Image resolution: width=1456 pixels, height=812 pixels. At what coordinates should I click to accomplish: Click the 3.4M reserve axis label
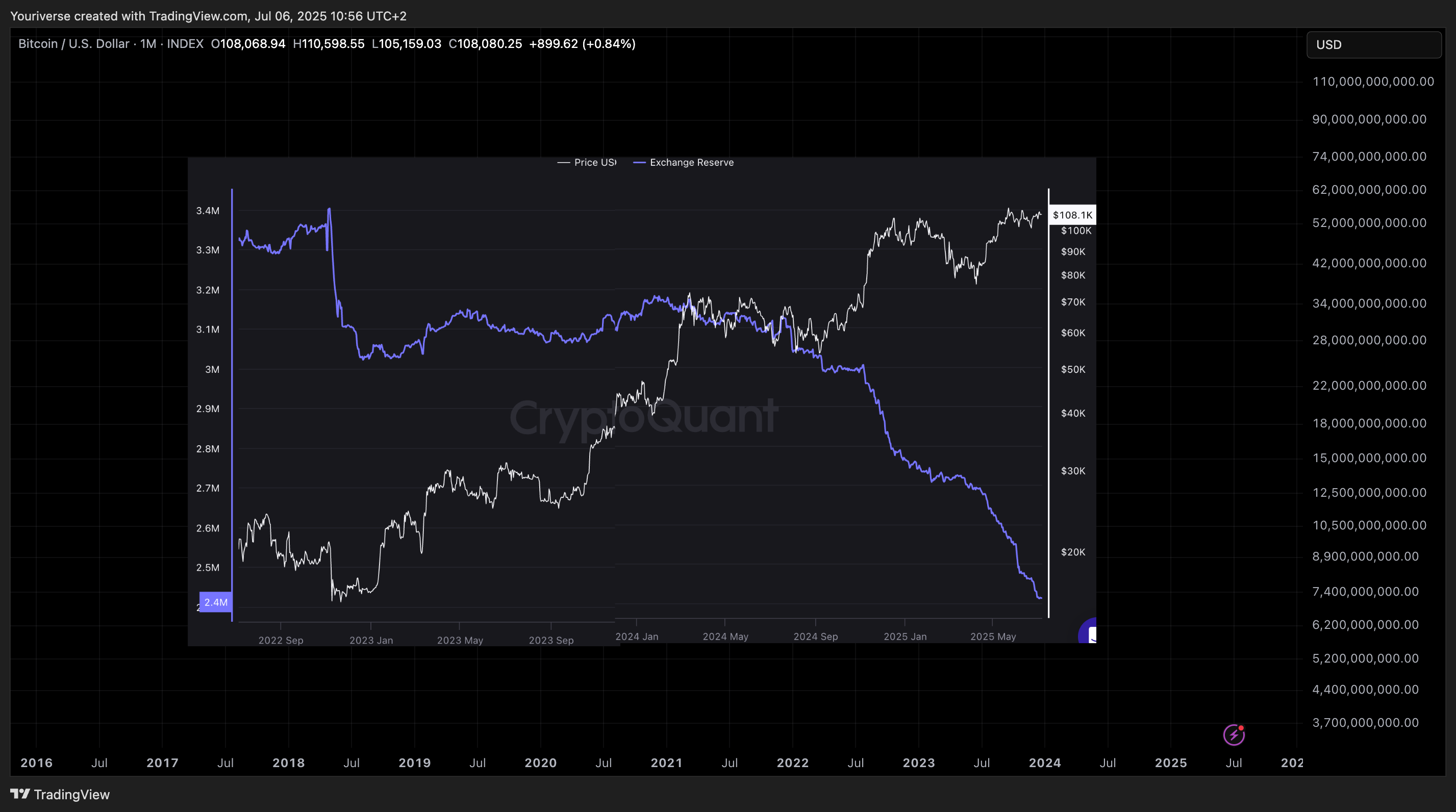tap(208, 211)
